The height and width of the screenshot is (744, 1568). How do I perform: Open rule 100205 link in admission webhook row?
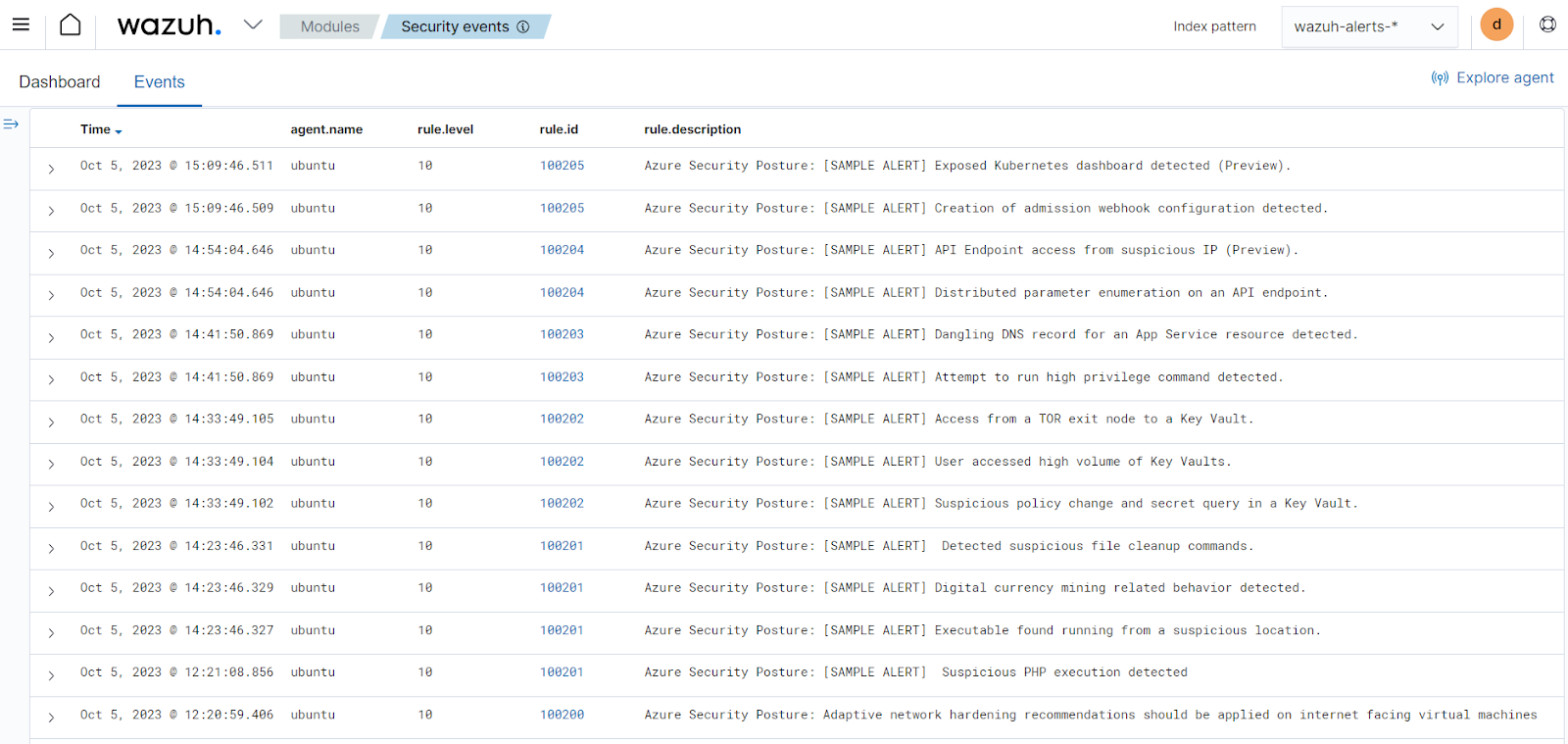[562, 208]
